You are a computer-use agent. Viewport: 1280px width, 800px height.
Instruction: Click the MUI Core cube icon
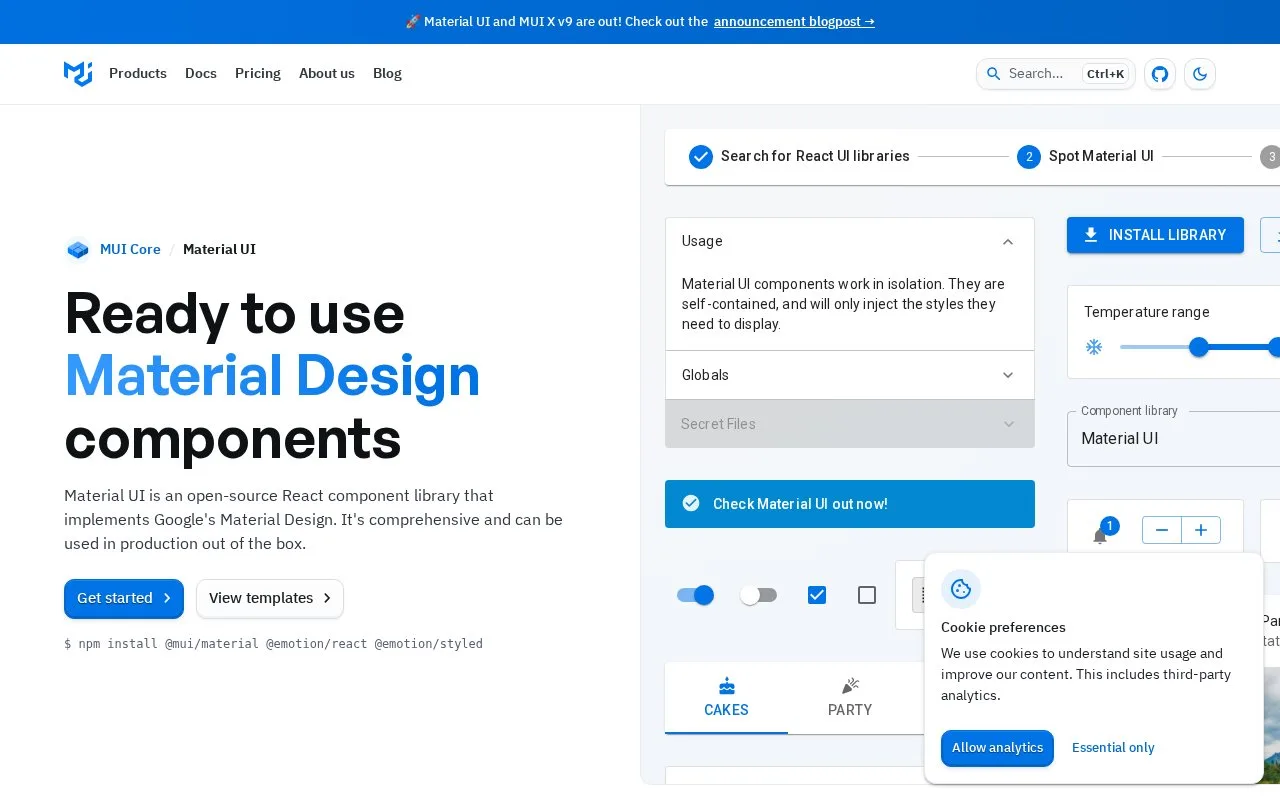coord(78,249)
